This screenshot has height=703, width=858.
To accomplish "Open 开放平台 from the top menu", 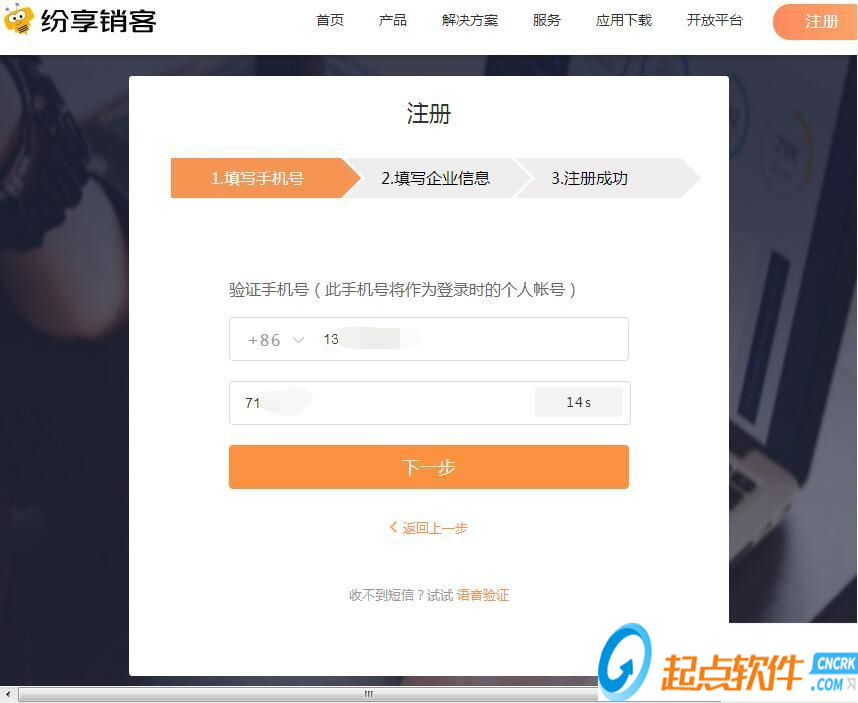I will [715, 21].
